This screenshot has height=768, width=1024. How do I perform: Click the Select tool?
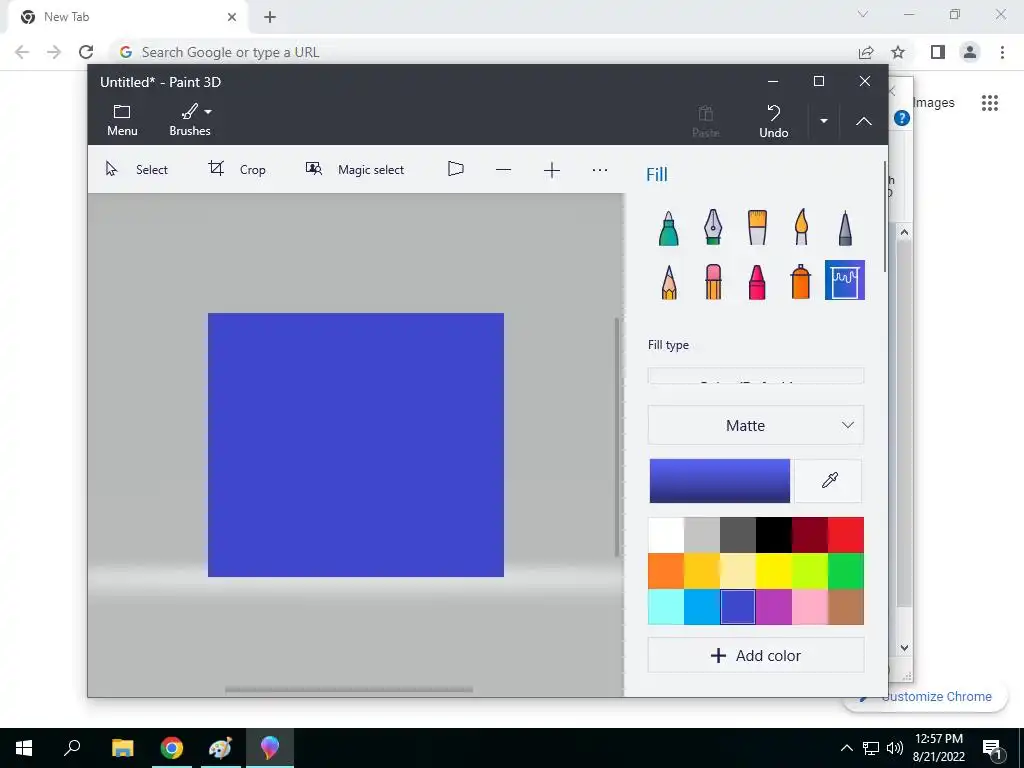pyautogui.click(x=136, y=169)
